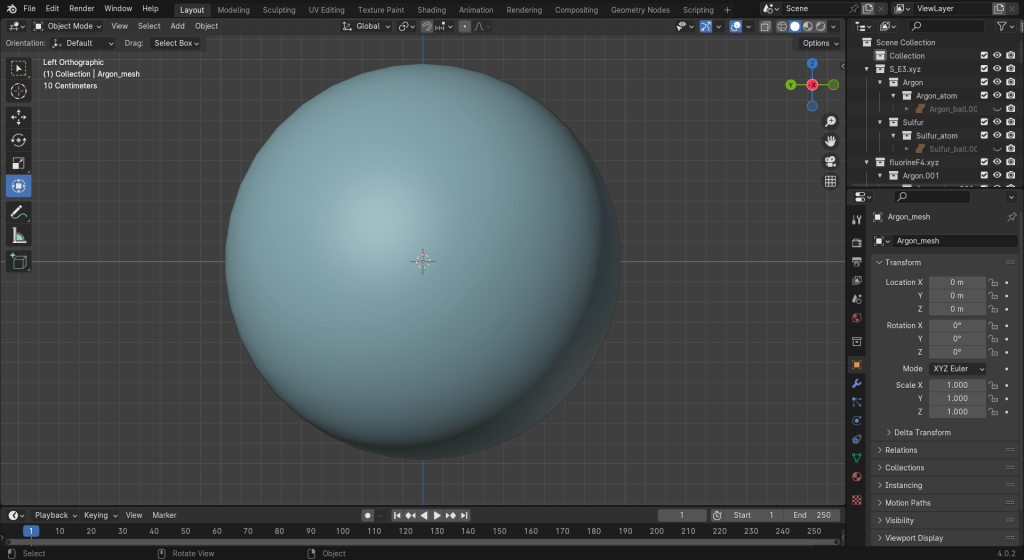Click the Scale X value field
The width and height of the screenshot is (1024, 560).
click(956, 385)
